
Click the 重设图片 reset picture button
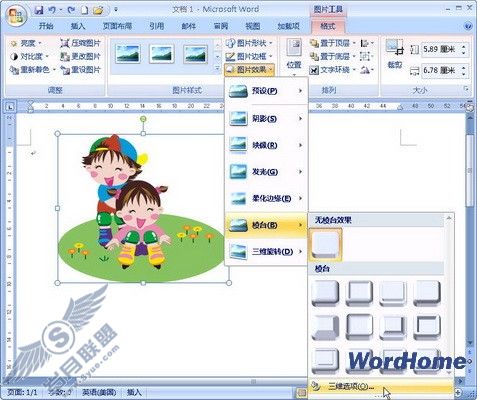81,70
